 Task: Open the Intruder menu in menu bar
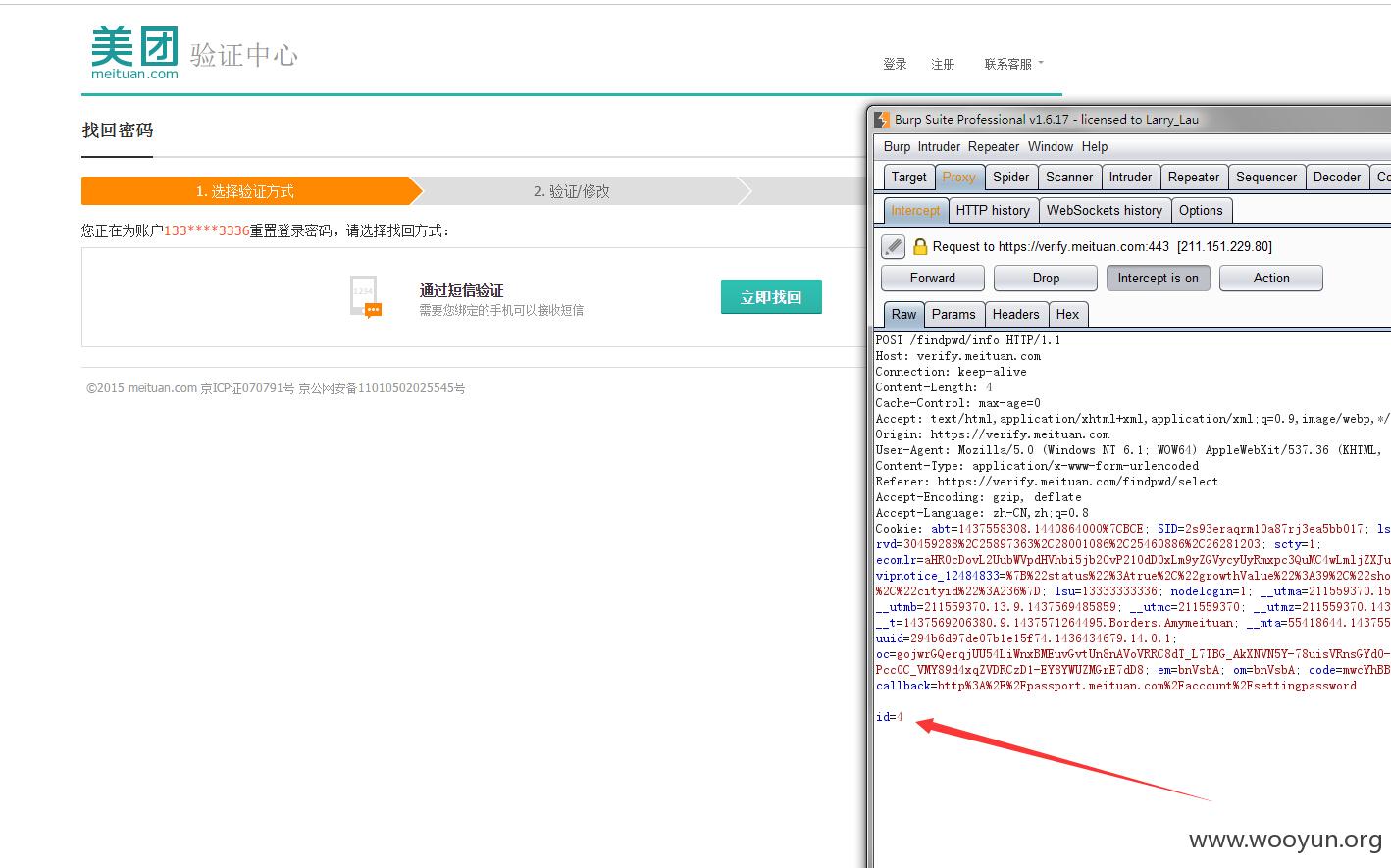point(939,146)
